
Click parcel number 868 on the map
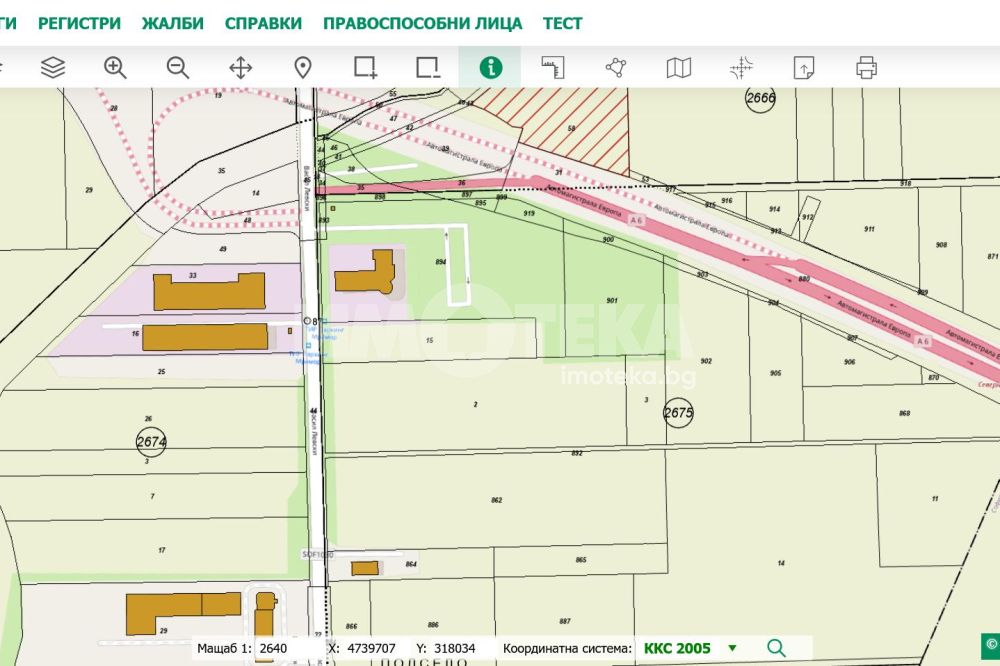(904, 413)
